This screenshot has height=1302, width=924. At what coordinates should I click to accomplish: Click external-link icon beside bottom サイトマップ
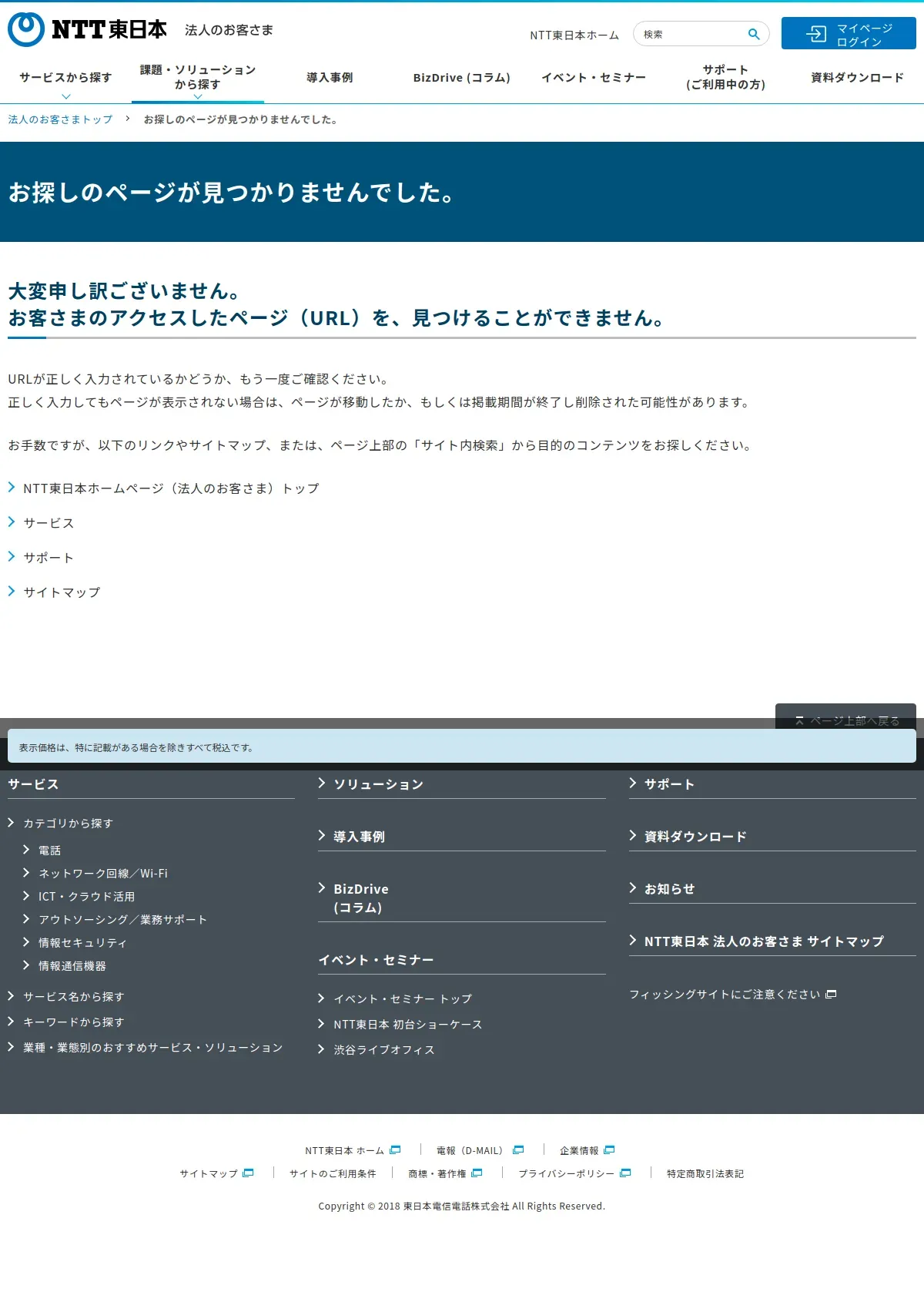248,1173
